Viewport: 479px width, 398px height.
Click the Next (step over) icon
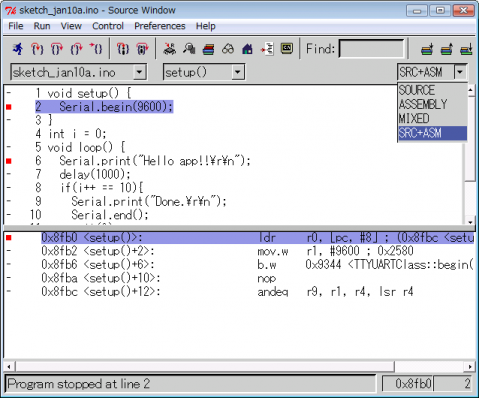(57, 49)
